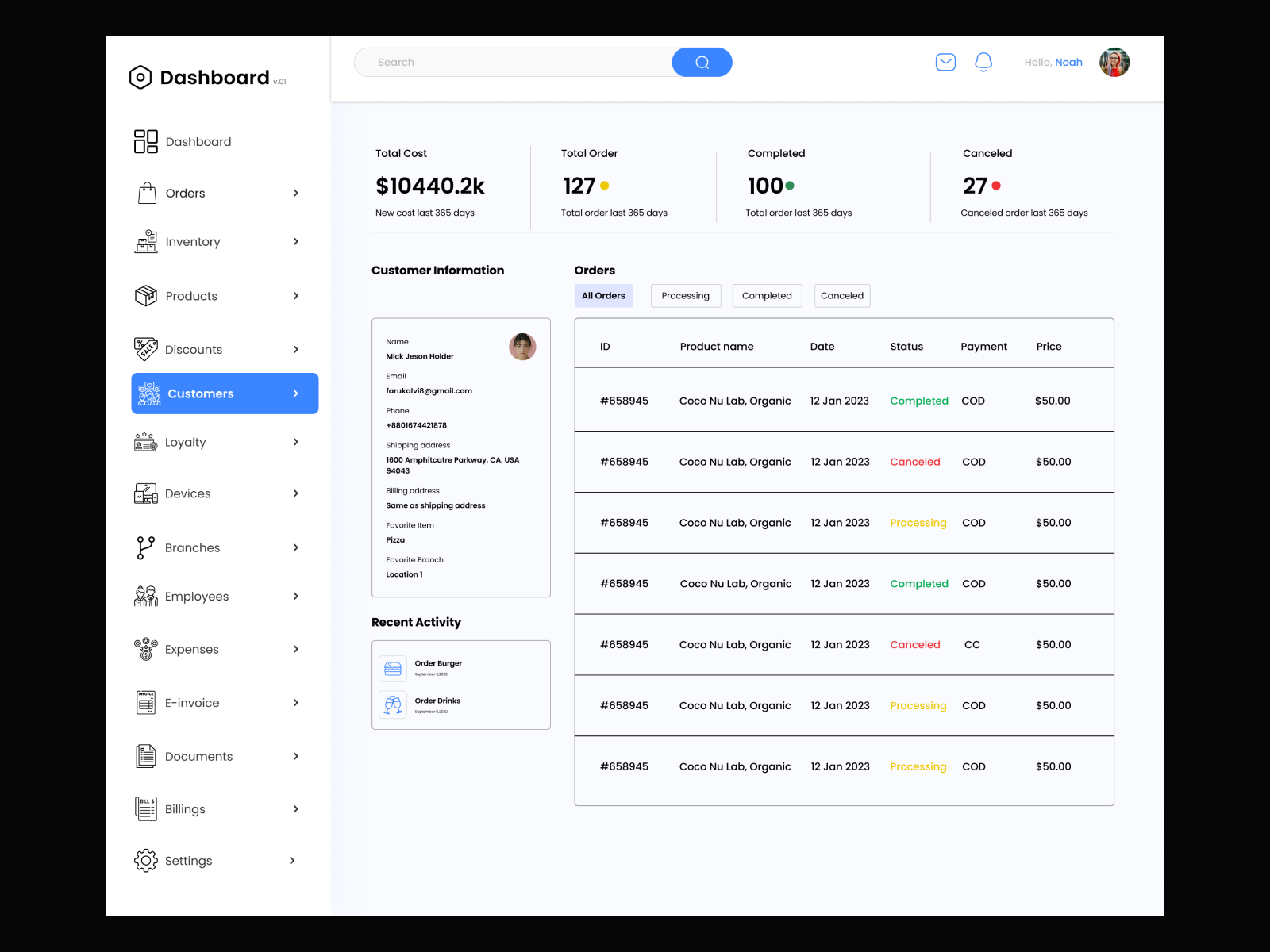Viewport: 1270px width, 952px height.
Task: Open messages via the envelope icon
Action: click(x=945, y=62)
